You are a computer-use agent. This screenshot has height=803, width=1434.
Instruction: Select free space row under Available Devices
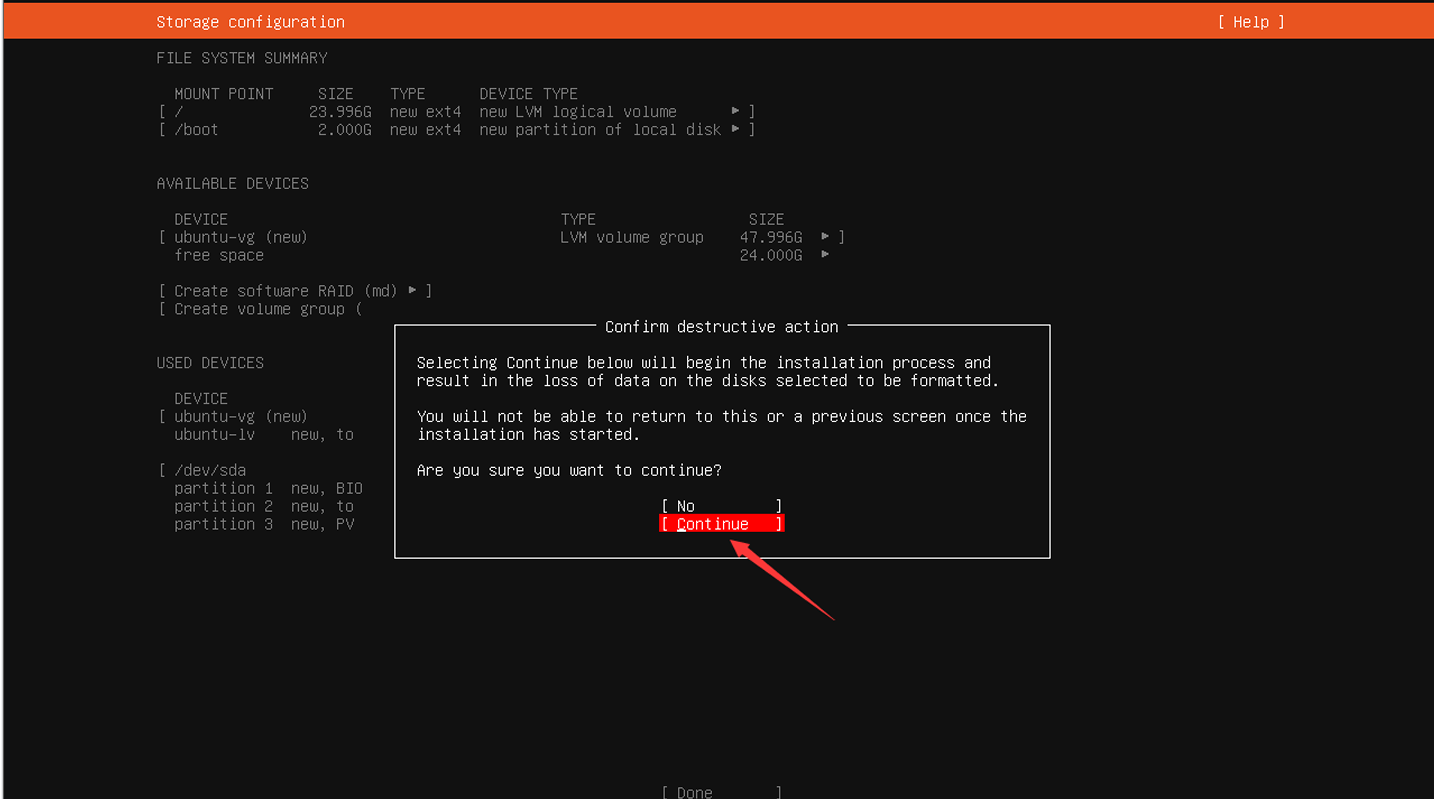(x=219, y=256)
